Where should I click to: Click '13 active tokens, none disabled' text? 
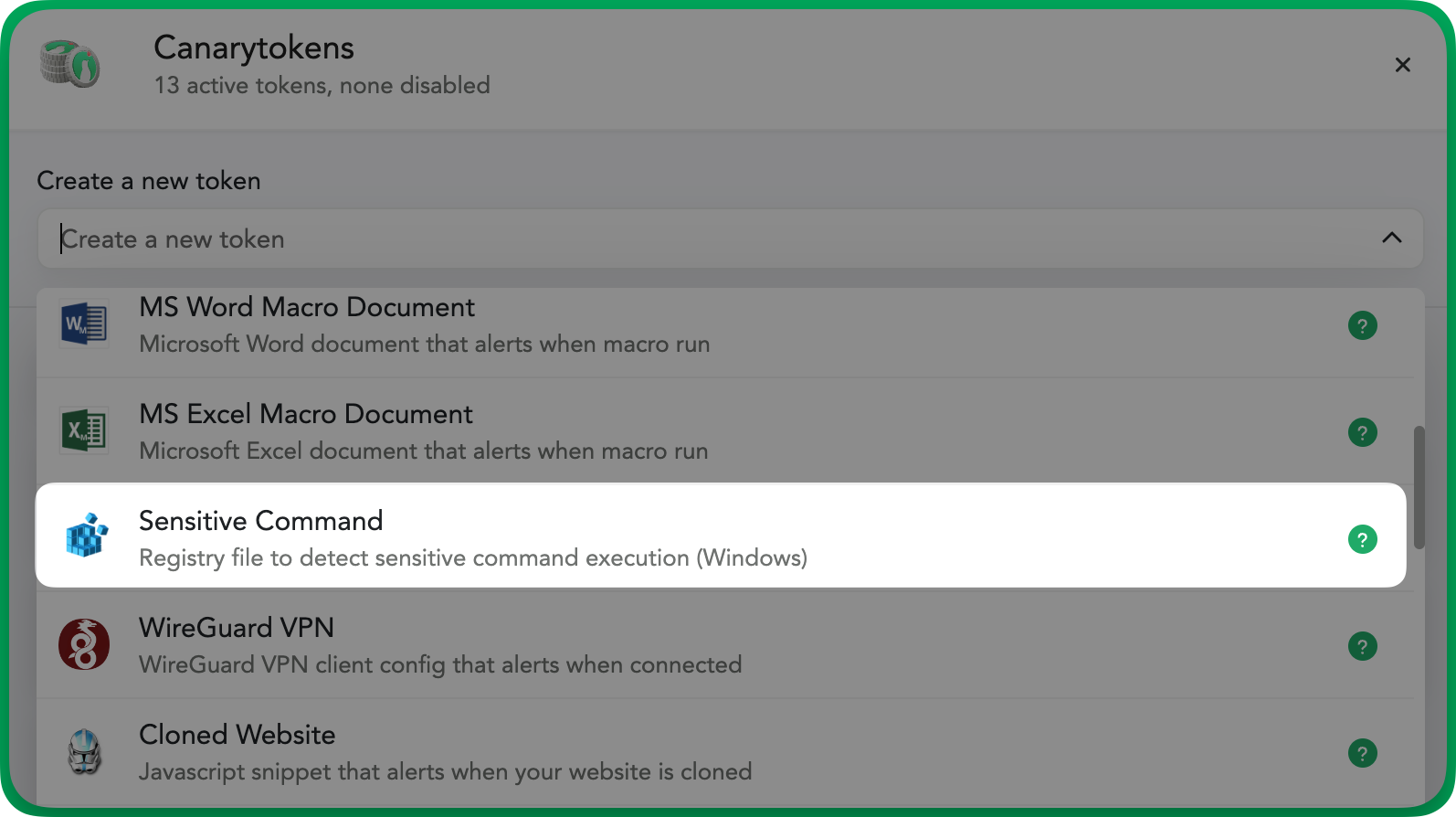click(x=322, y=85)
